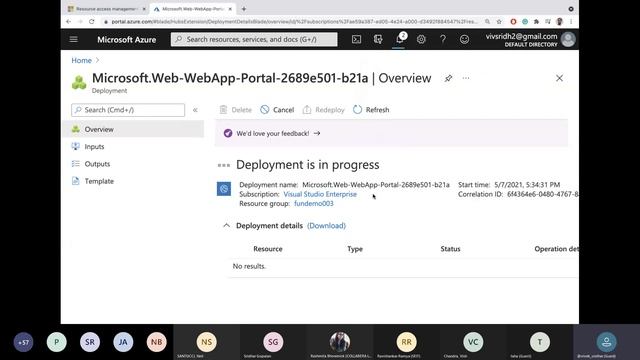This screenshot has width=640, height=360.
Task: Download the deployment details
Action: tap(326, 226)
